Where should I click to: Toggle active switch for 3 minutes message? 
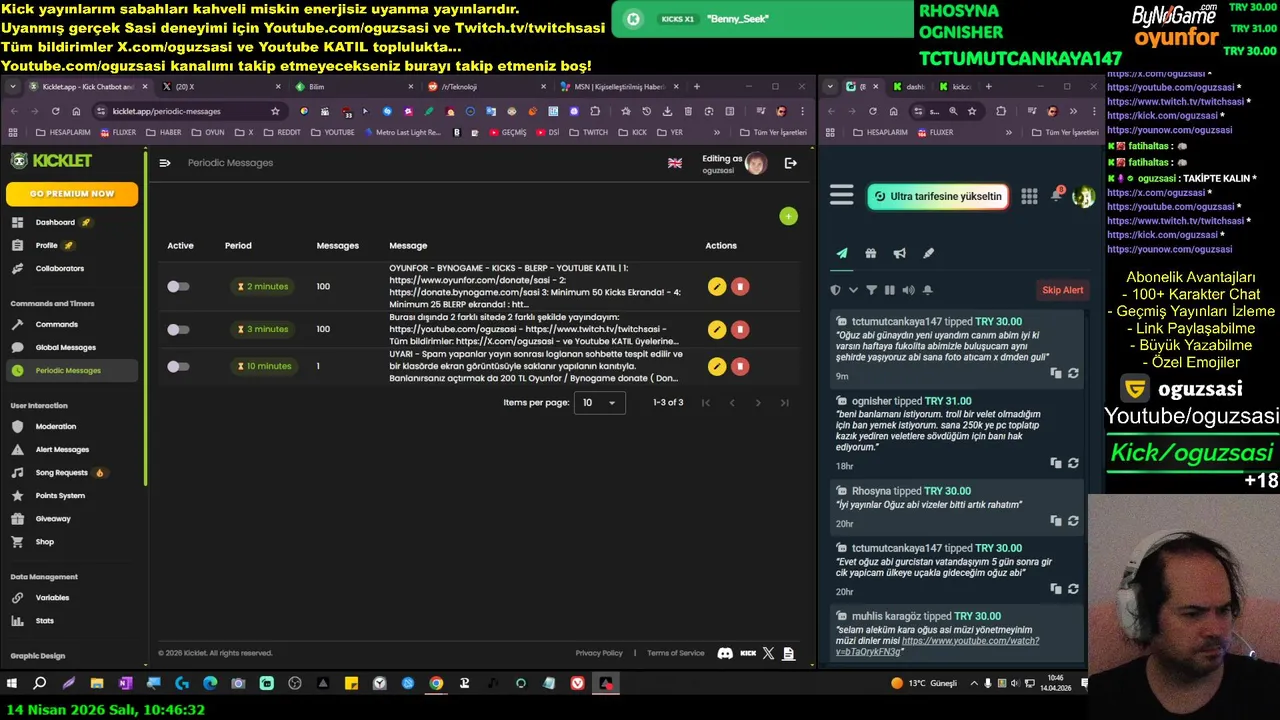coord(178,329)
